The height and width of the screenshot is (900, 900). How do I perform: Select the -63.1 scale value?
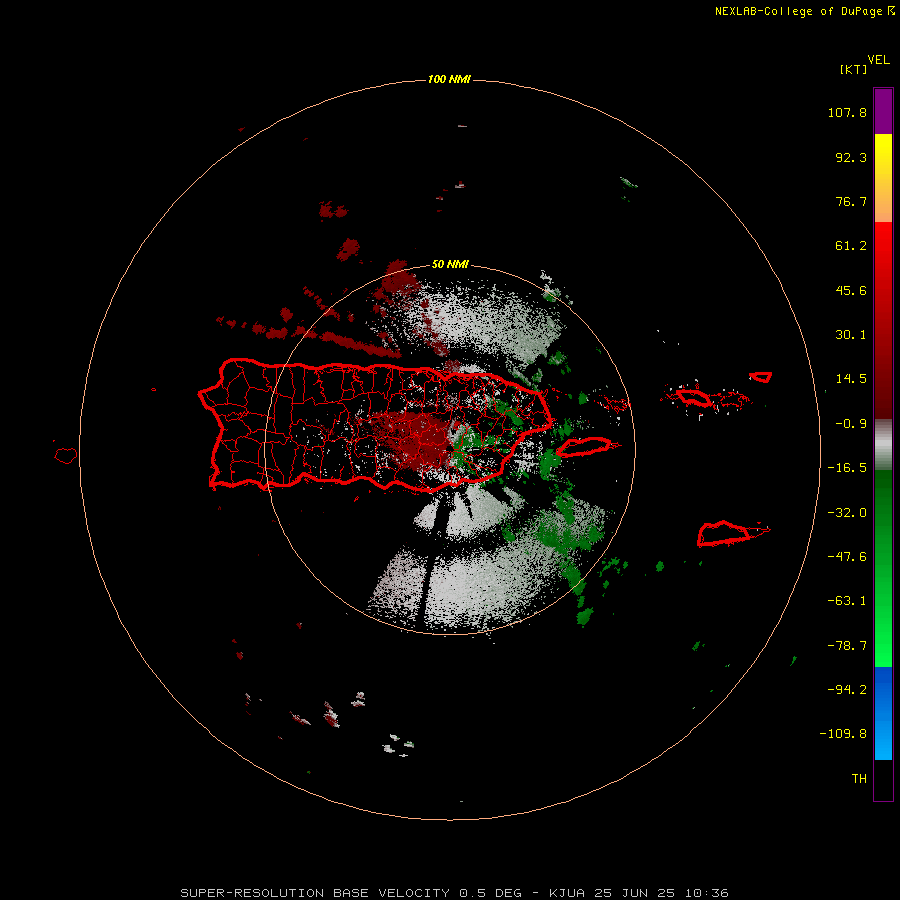tap(847, 601)
